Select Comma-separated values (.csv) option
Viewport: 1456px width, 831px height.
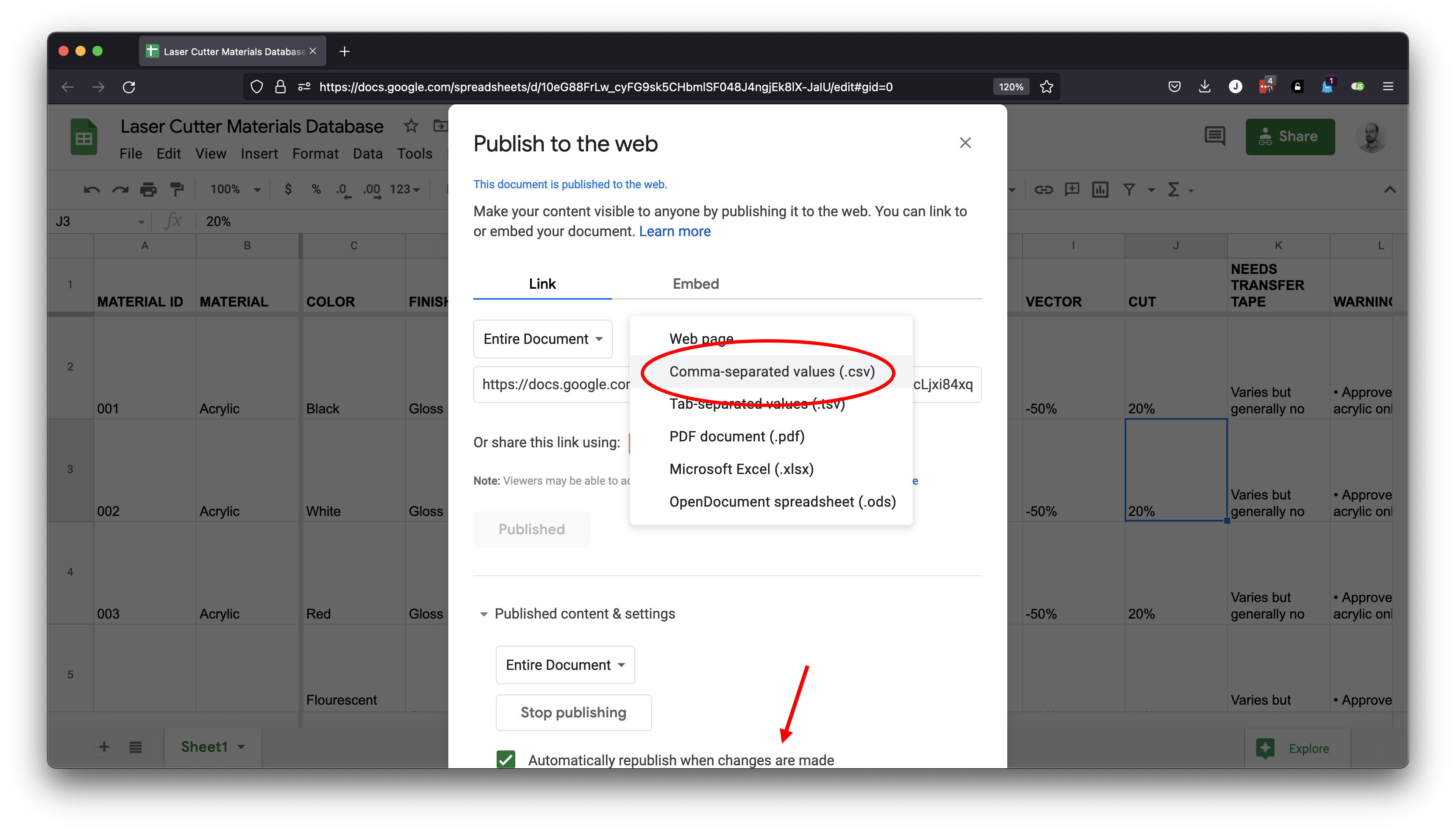click(x=772, y=371)
